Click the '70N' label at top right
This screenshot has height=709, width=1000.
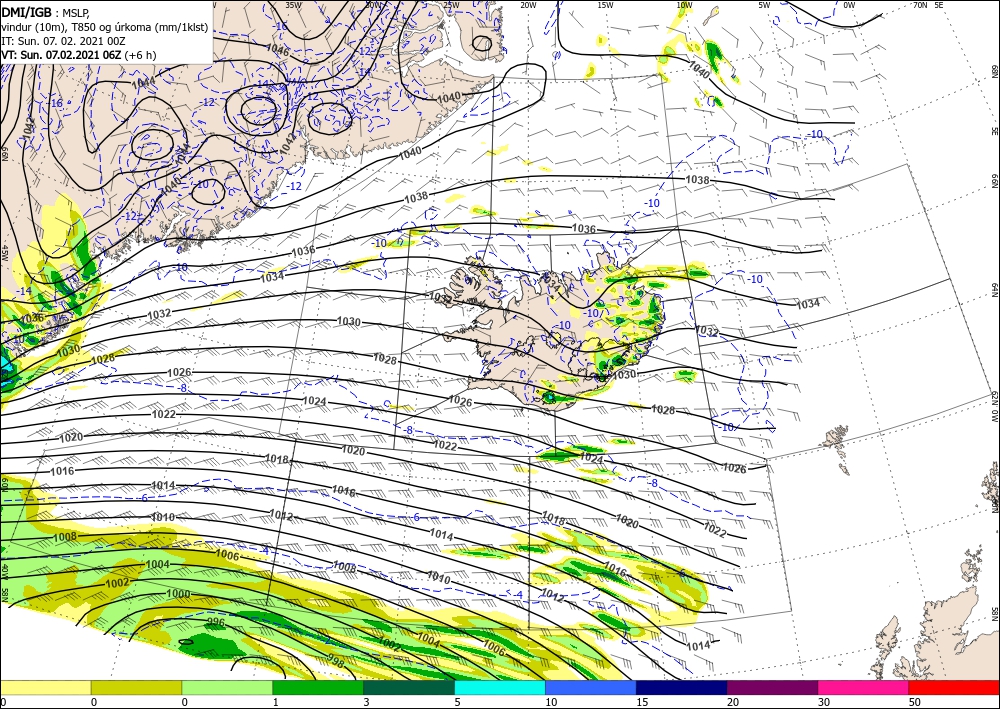[920, 5]
